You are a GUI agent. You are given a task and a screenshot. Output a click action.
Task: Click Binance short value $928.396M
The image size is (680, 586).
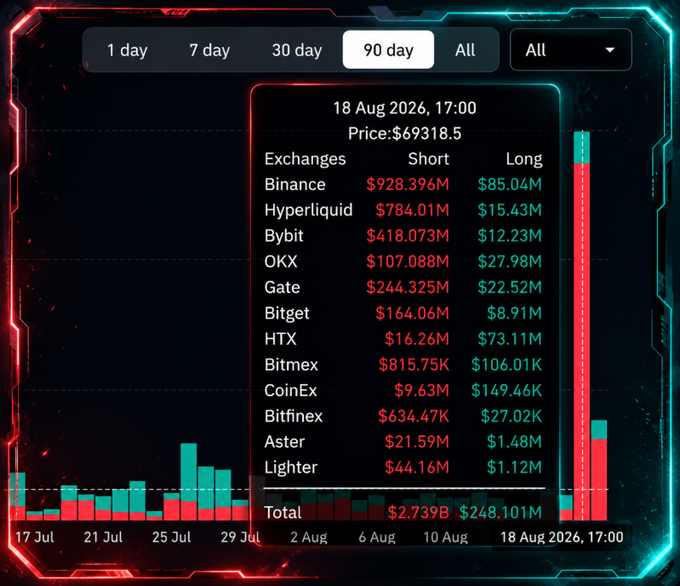(408, 185)
